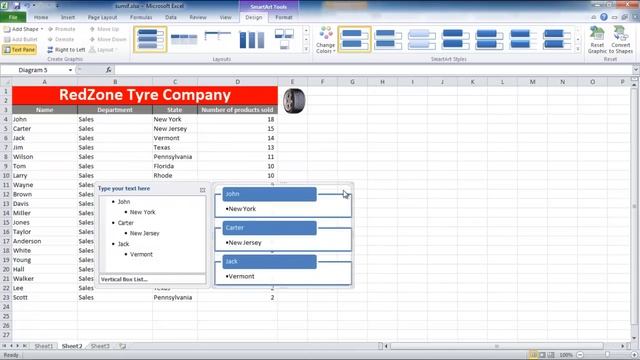The image size is (640, 360).
Task: Select the second SmartArt style thumbnail
Action: (x=388, y=40)
